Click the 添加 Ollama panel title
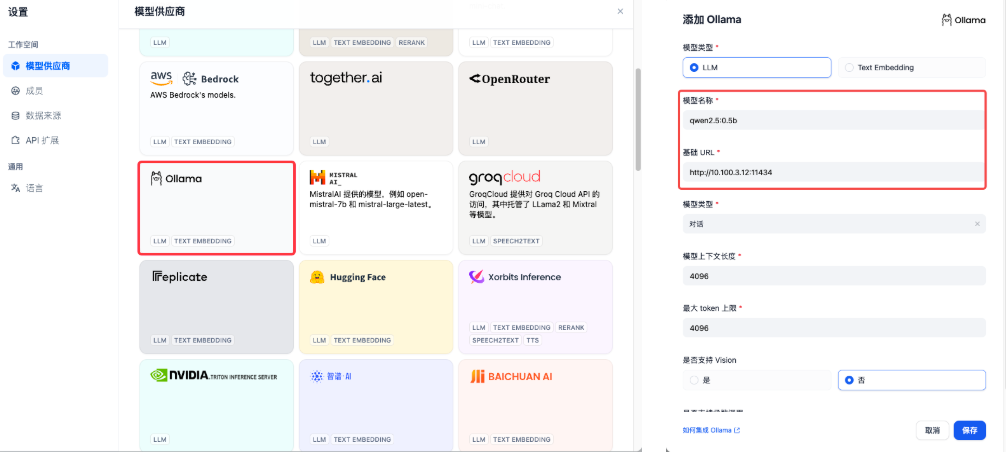This screenshot has height=455, width=1006. pyautogui.click(x=712, y=20)
